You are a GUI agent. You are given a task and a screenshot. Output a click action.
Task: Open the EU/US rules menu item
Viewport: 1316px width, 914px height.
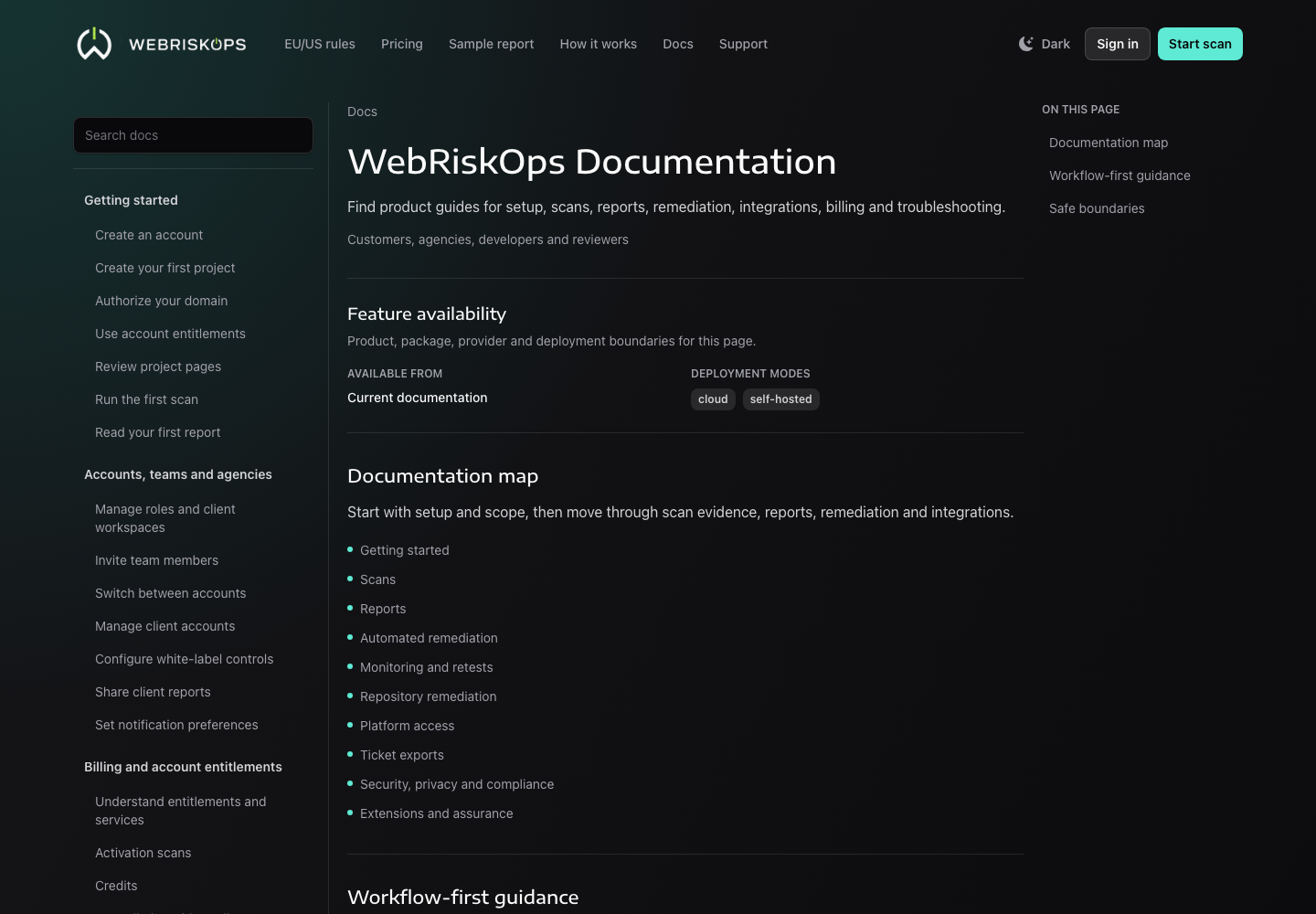click(x=320, y=44)
